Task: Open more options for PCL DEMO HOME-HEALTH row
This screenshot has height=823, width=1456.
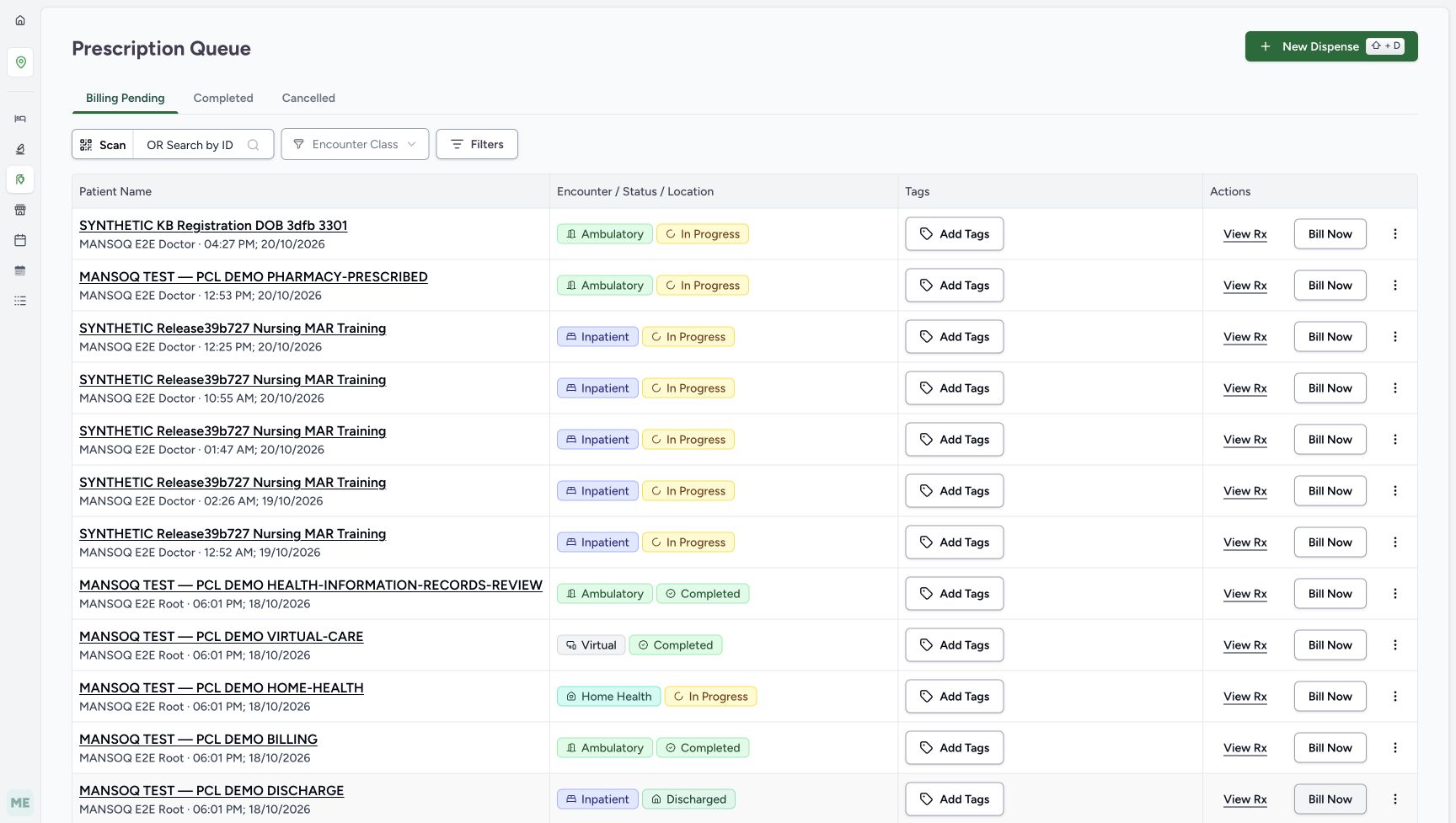Action: (x=1394, y=697)
